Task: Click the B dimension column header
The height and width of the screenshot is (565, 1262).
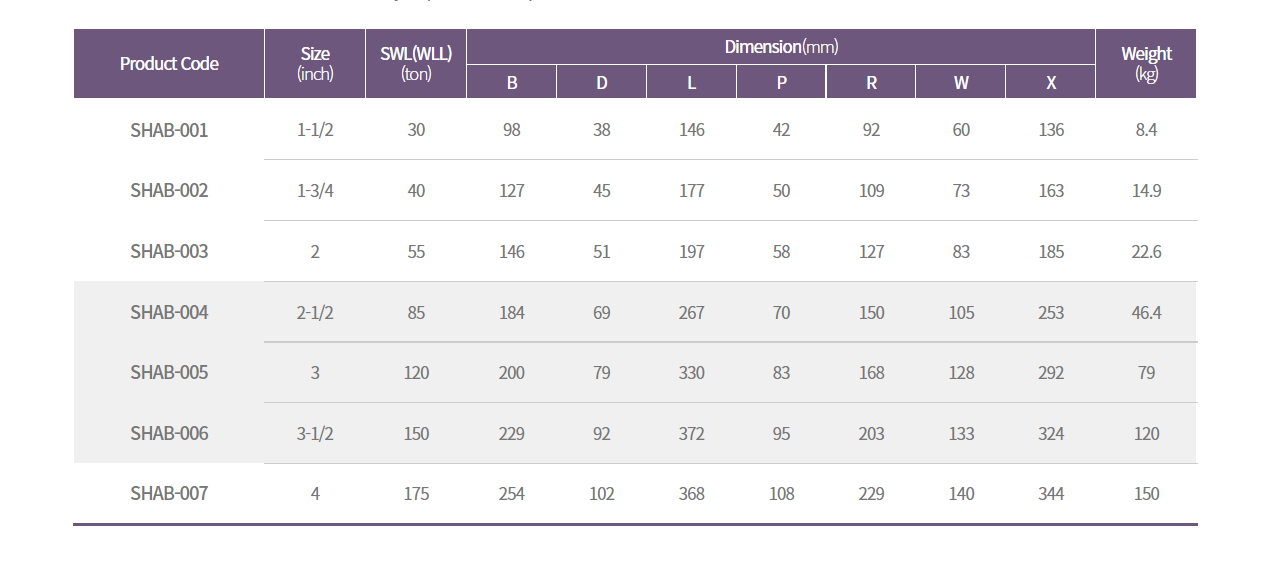Action: pyautogui.click(x=512, y=82)
